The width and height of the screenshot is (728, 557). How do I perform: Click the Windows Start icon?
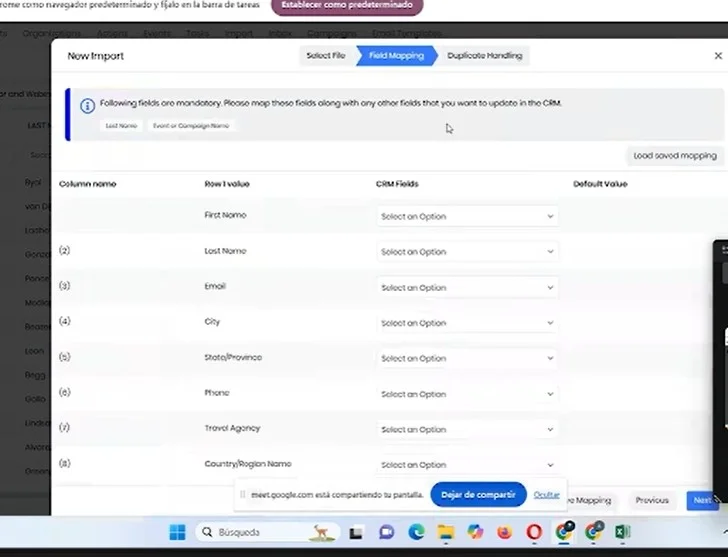coord(177,532)
